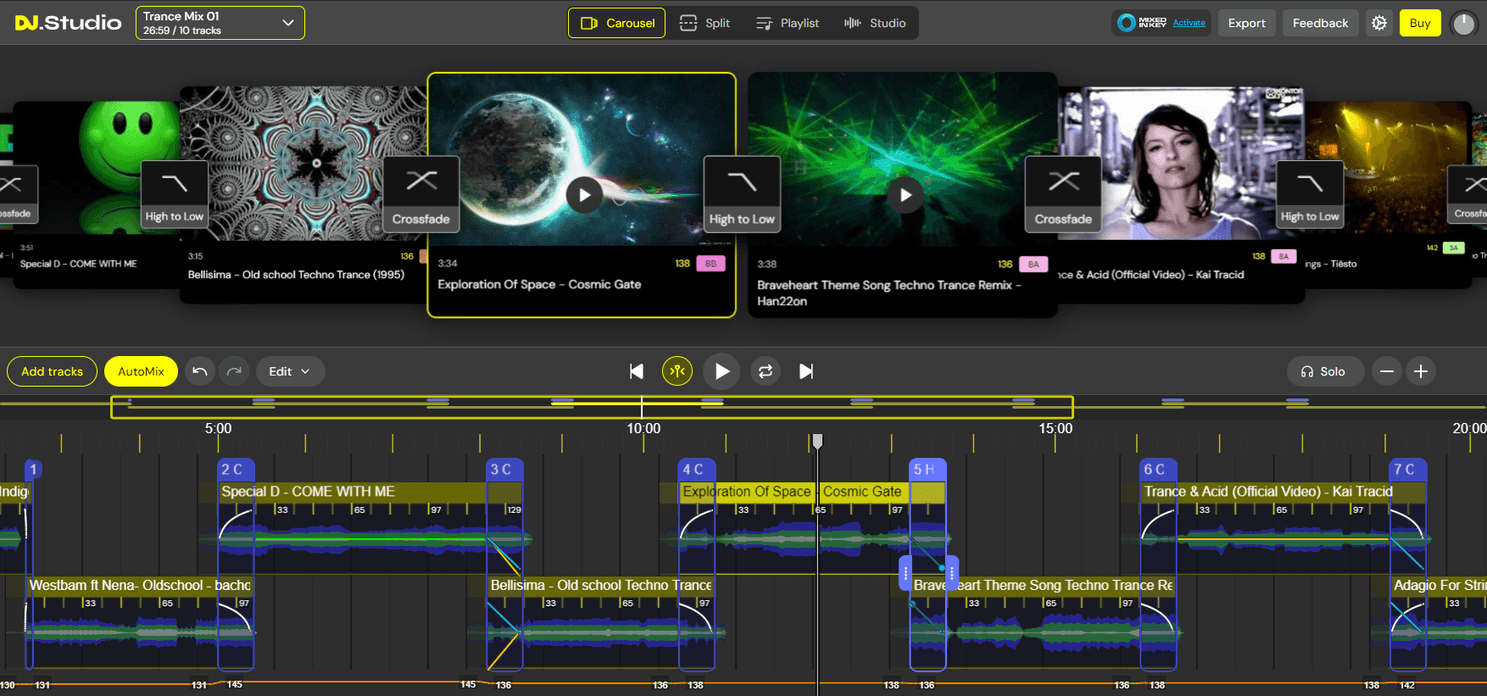Switch to the Playlist view tab
1487x696 pixels.
[x=787, y=23]
